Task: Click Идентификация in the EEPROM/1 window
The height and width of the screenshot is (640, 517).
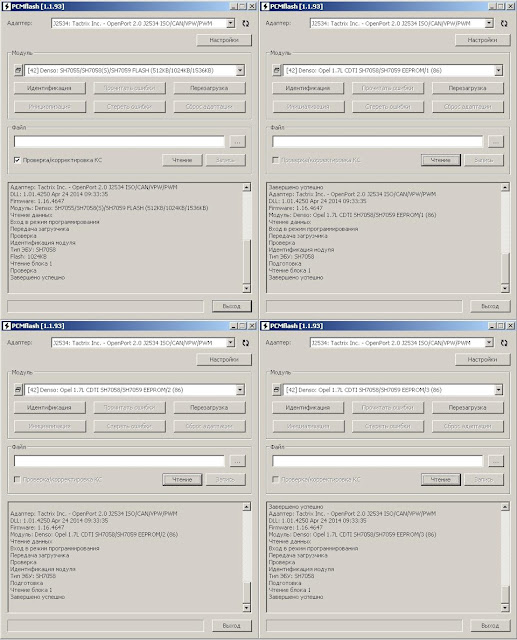Action: [308, 88]
